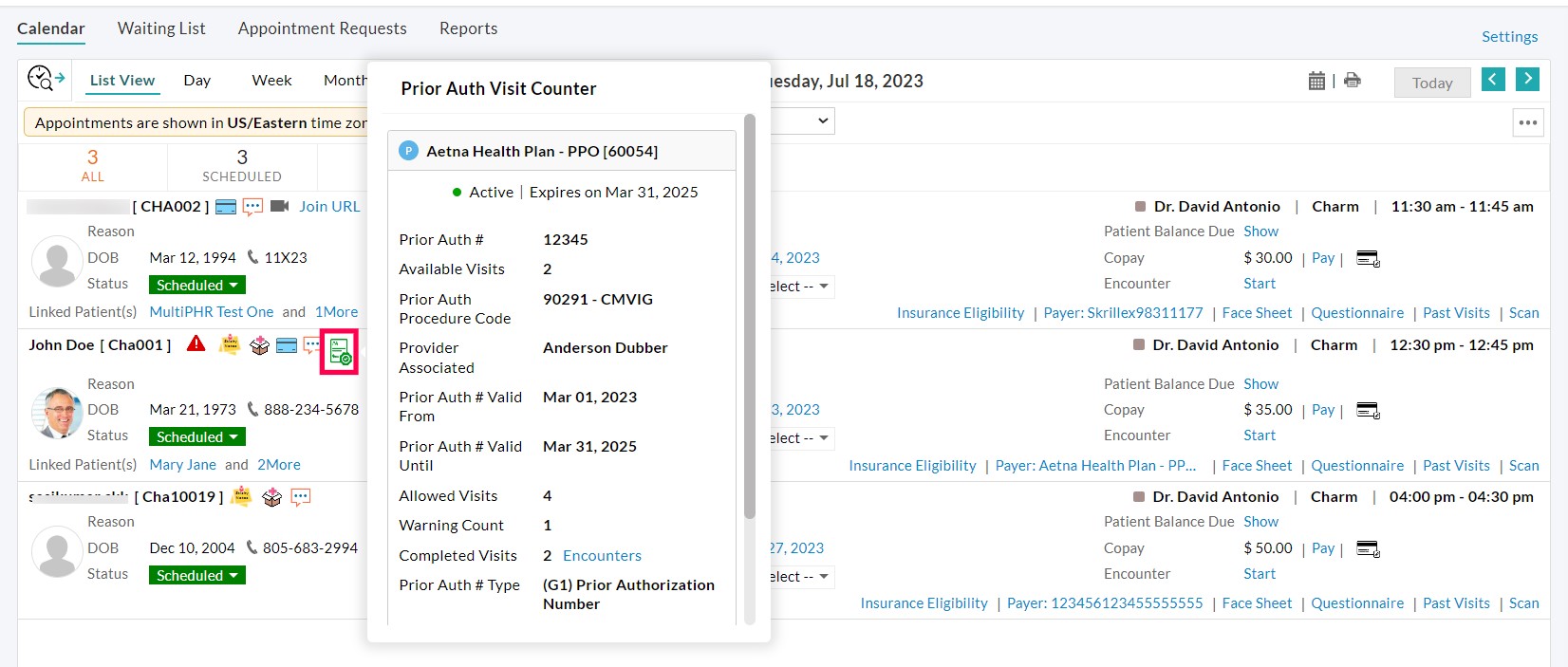This screenshot has width=1568, height=667.
Task: Open Insurance Eligibility for 04:00 pm appointment
Action: (924, 603)
